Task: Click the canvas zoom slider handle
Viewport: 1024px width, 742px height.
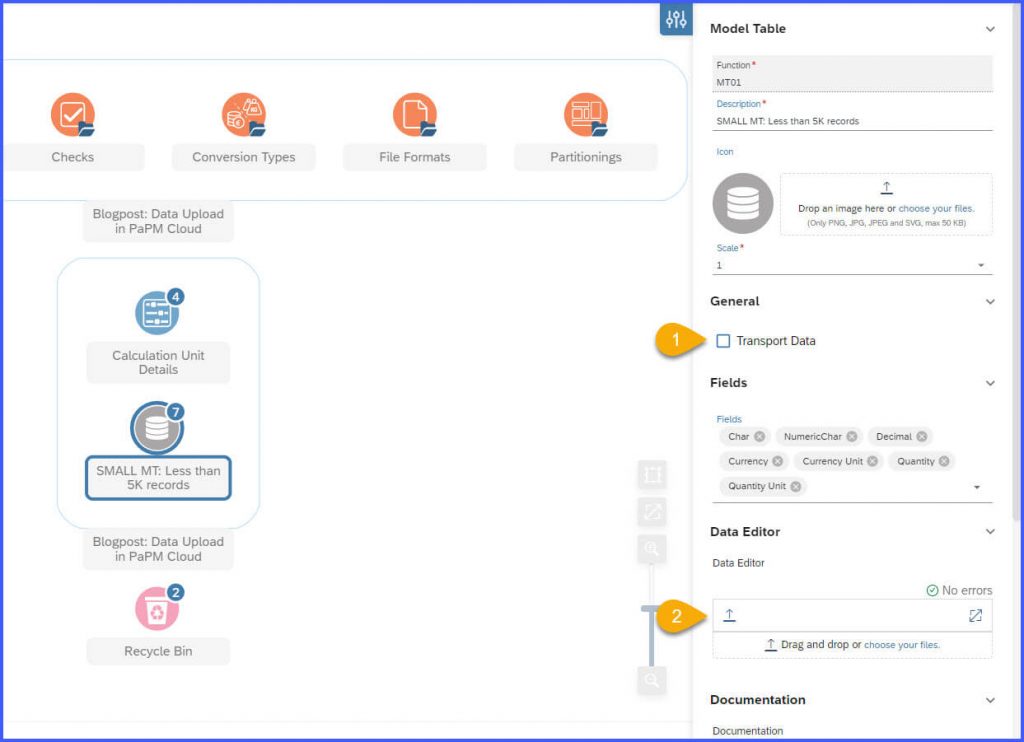Action: point(650,609)
